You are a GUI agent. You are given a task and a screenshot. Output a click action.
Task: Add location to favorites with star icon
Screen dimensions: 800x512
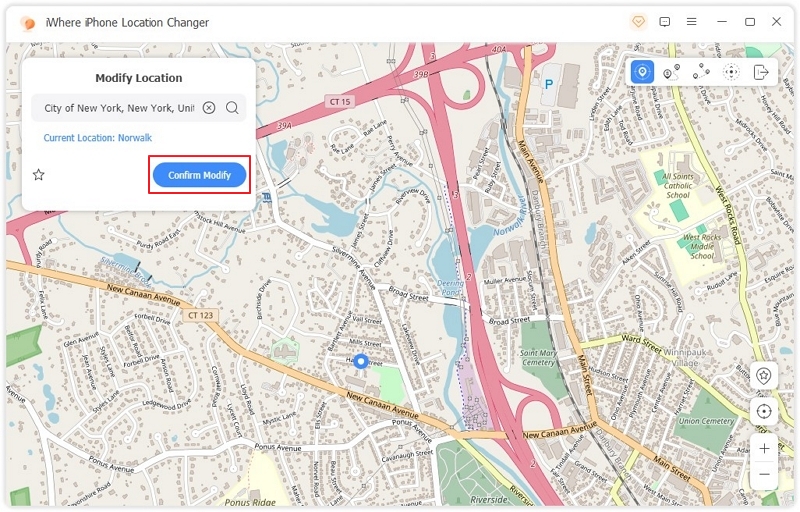click(39, 175)
